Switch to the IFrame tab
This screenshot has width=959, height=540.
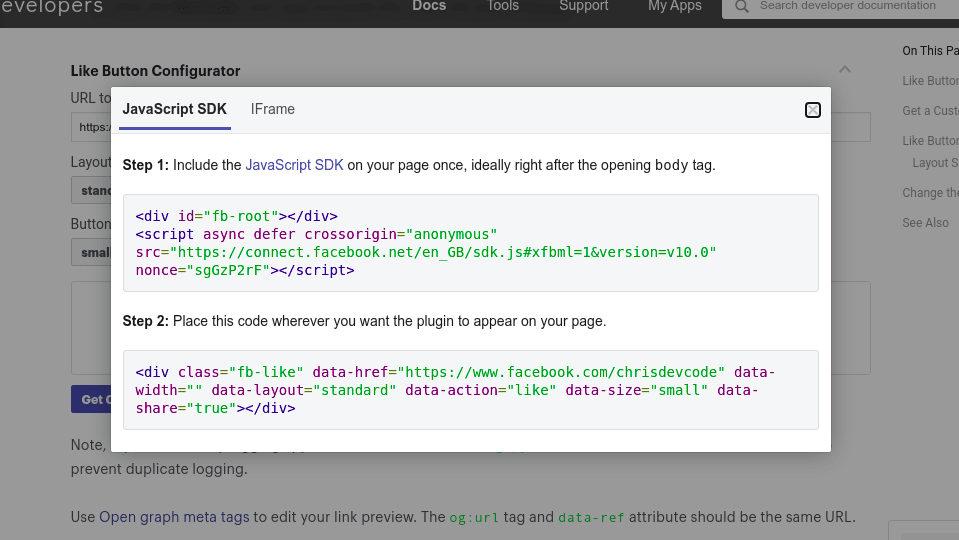coord(273,109)
